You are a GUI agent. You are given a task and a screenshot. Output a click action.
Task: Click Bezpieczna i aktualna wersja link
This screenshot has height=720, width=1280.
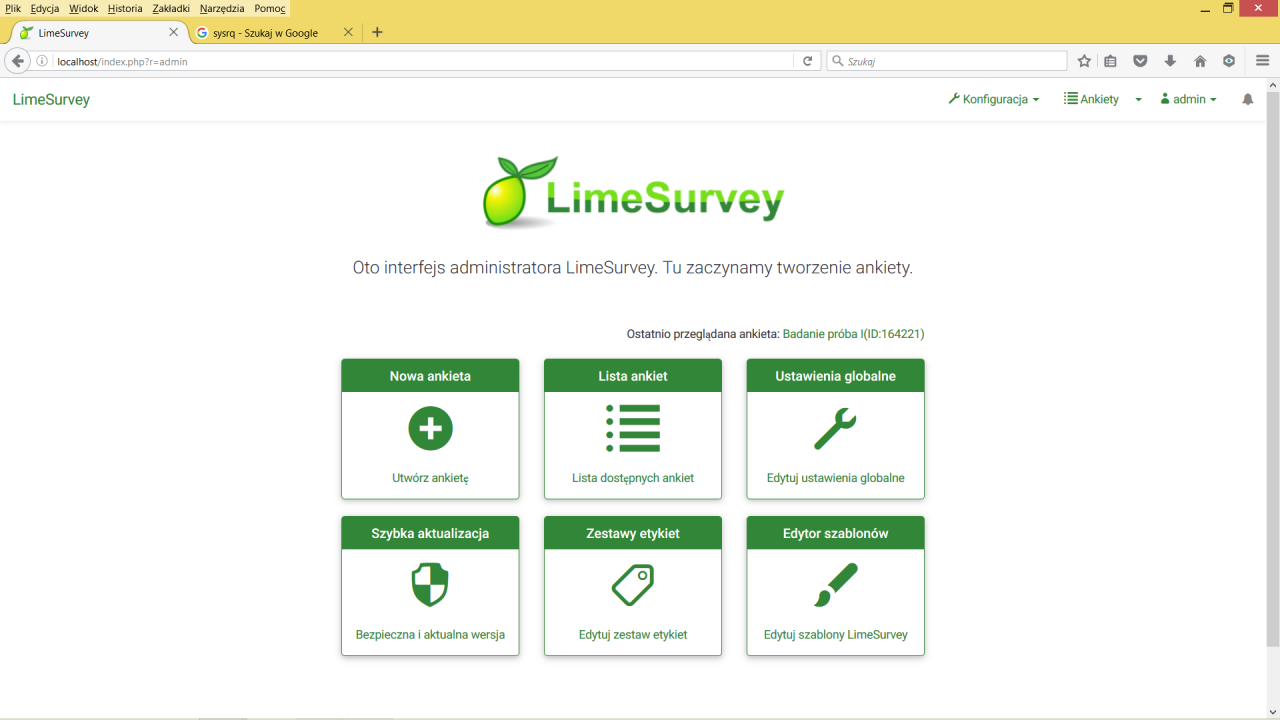[x=430, y=634]
